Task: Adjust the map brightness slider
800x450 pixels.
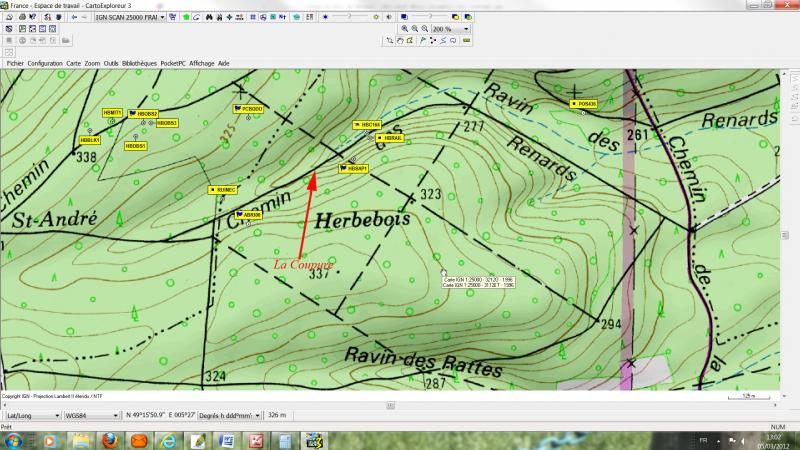Action: pyautogui.click(x=350, y=17)
